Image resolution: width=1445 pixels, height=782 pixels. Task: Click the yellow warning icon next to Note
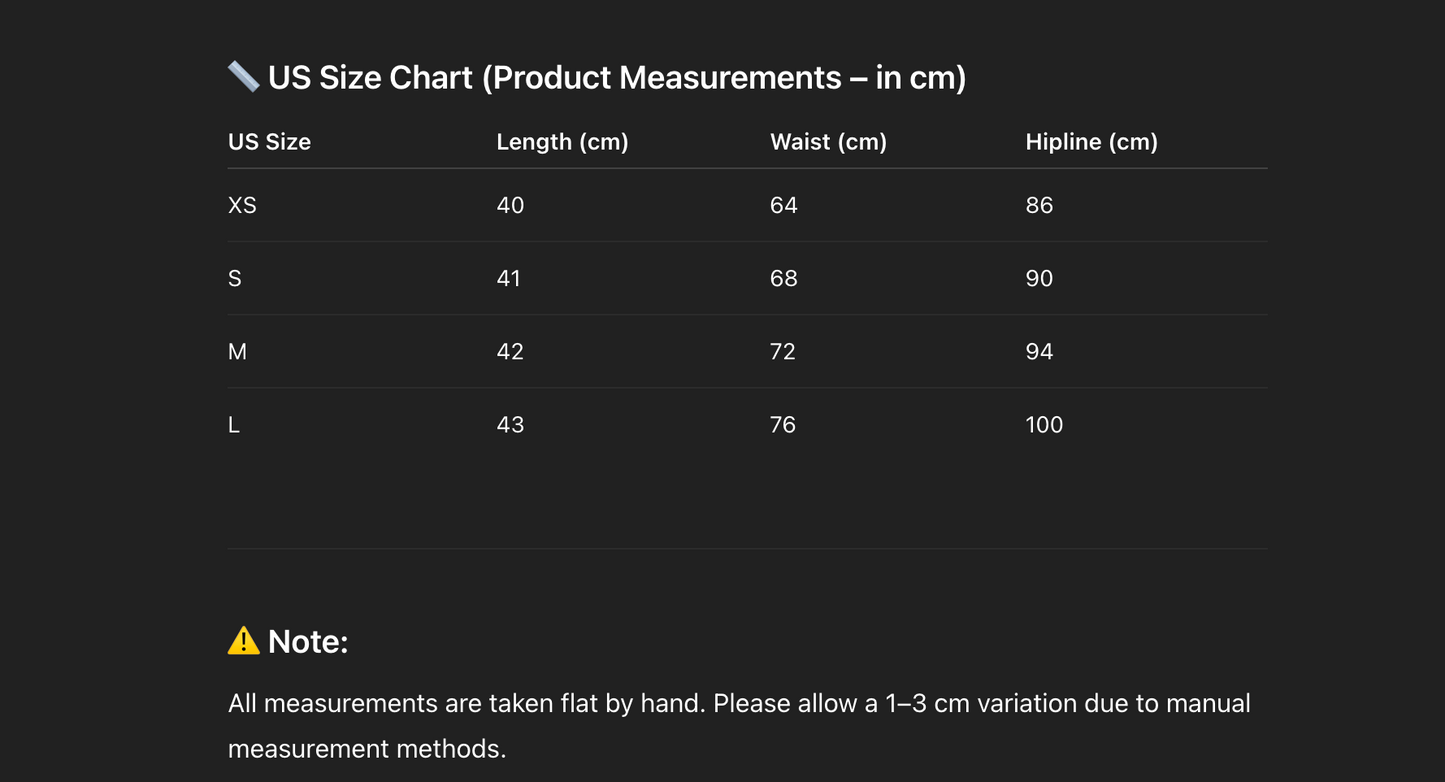click(243, 641)
